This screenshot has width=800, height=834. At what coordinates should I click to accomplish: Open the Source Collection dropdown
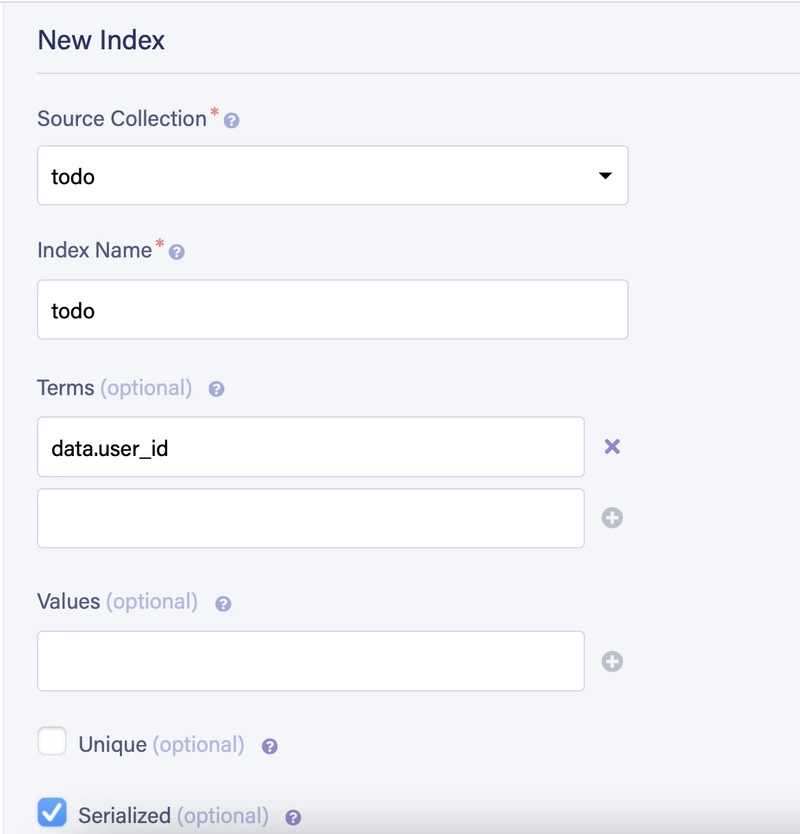332,176
